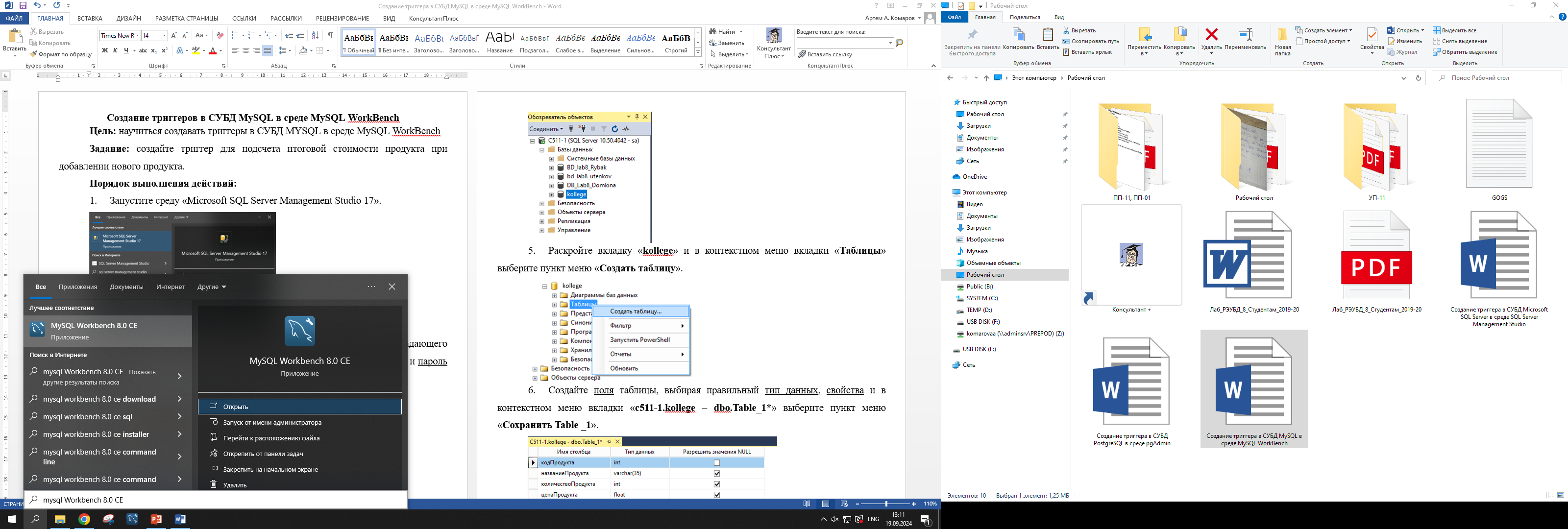This screenshot has width=1568, height=529.
Task: Open the ДИЗАЙН ribbon tab in Word
Action: [x=128, y=18]
